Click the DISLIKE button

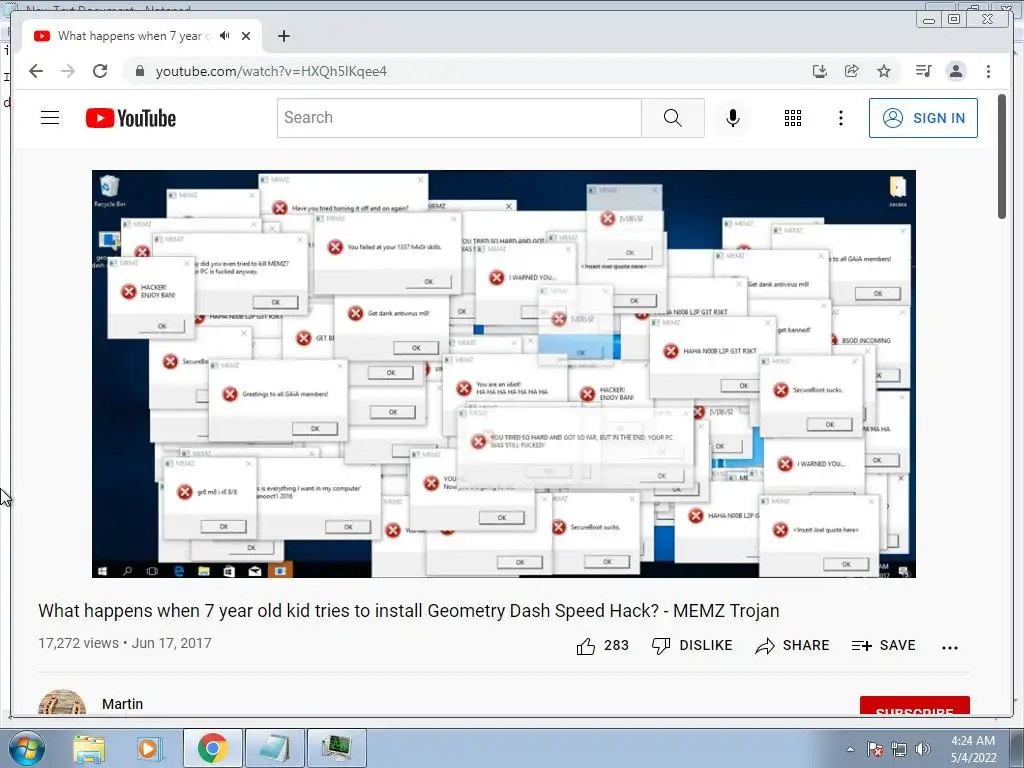click(x=692, y=646)
